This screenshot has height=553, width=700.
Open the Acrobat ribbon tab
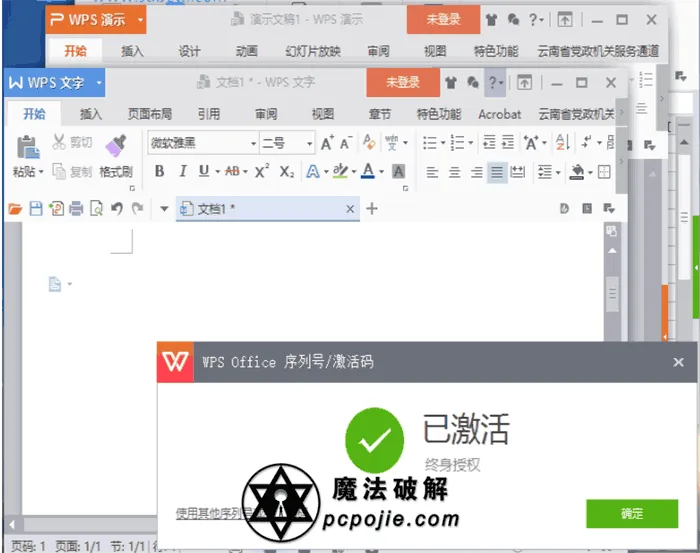point(500,114)
